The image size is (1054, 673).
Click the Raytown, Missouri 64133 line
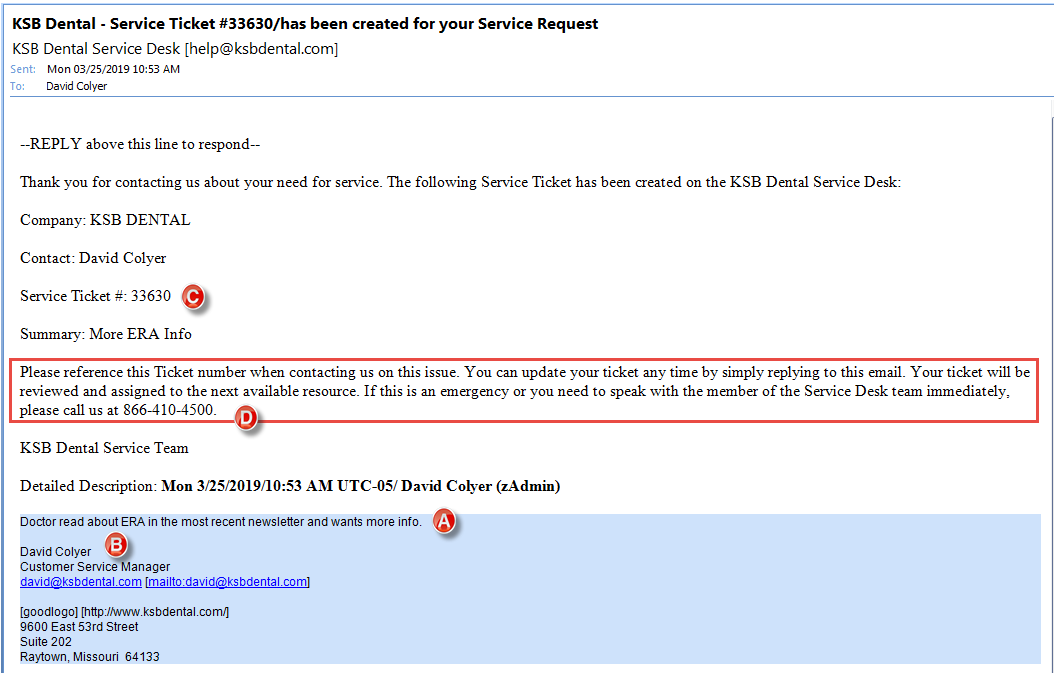(x=89, y=657)
